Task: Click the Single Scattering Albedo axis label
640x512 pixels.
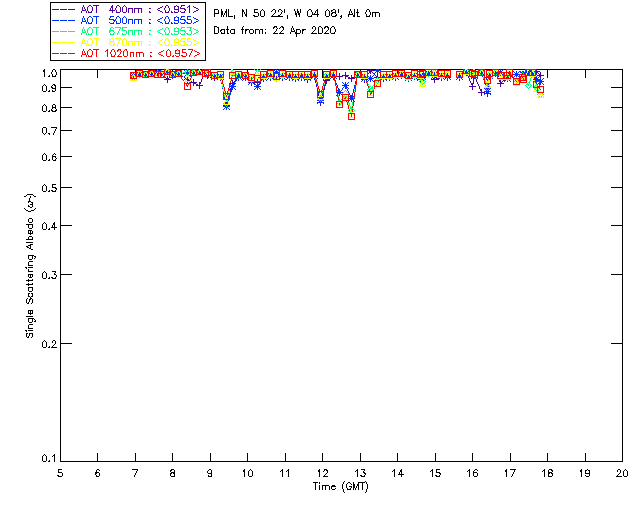Action: [x=31, y=266]
